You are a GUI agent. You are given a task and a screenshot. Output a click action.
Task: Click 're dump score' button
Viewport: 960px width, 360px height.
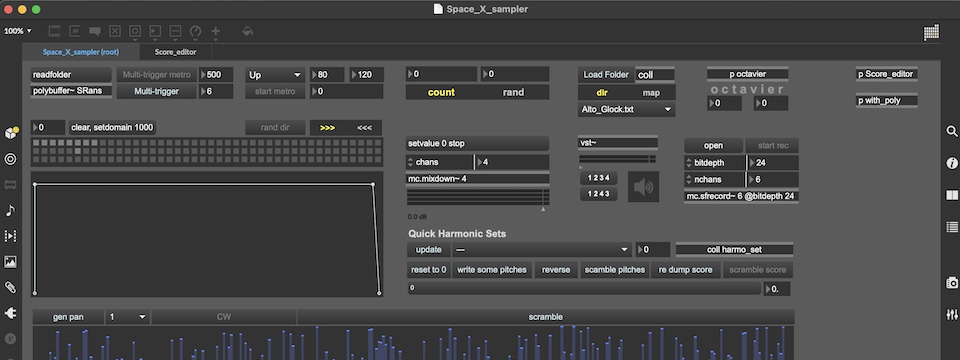(686, 269)
